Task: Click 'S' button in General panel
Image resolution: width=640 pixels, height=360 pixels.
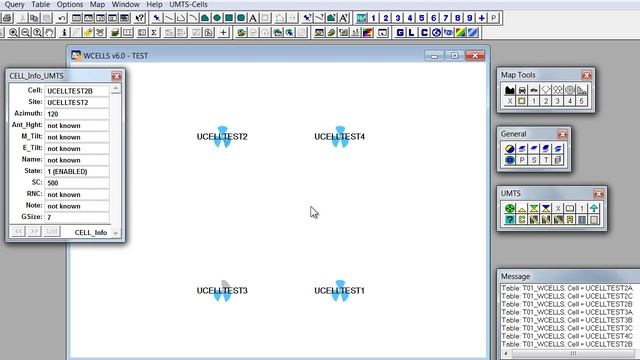Action: click(534, 160)
